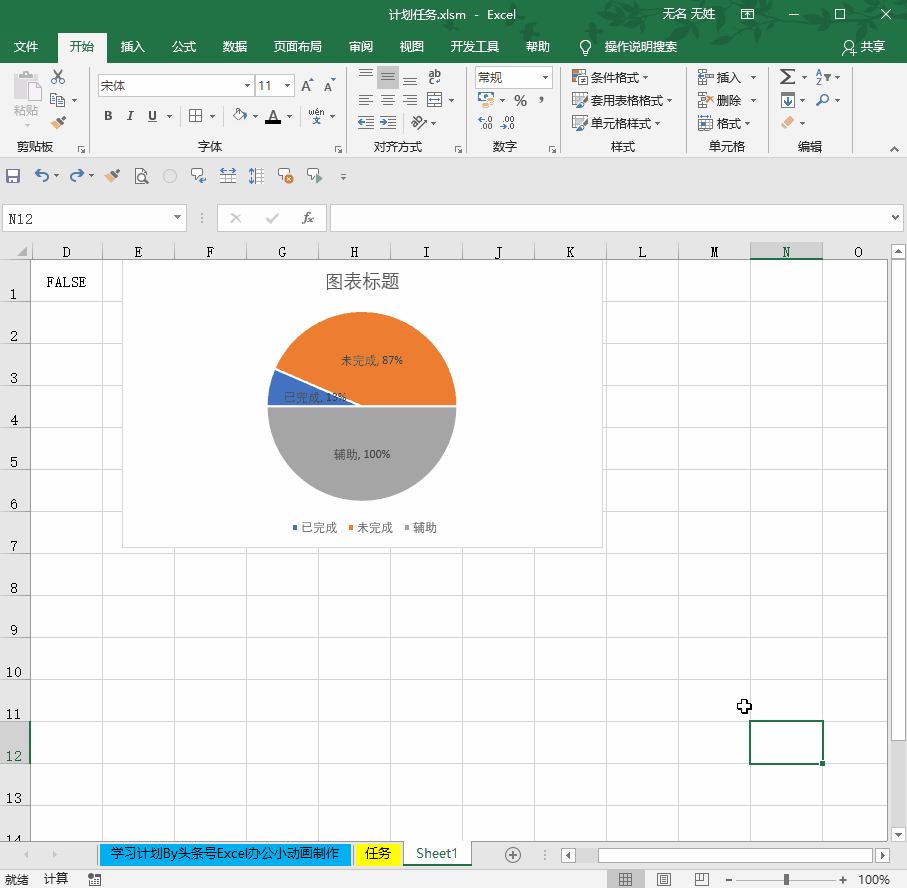Click the Increase Indent icon
Screen dimensions: 907x888
coord(388,123)
